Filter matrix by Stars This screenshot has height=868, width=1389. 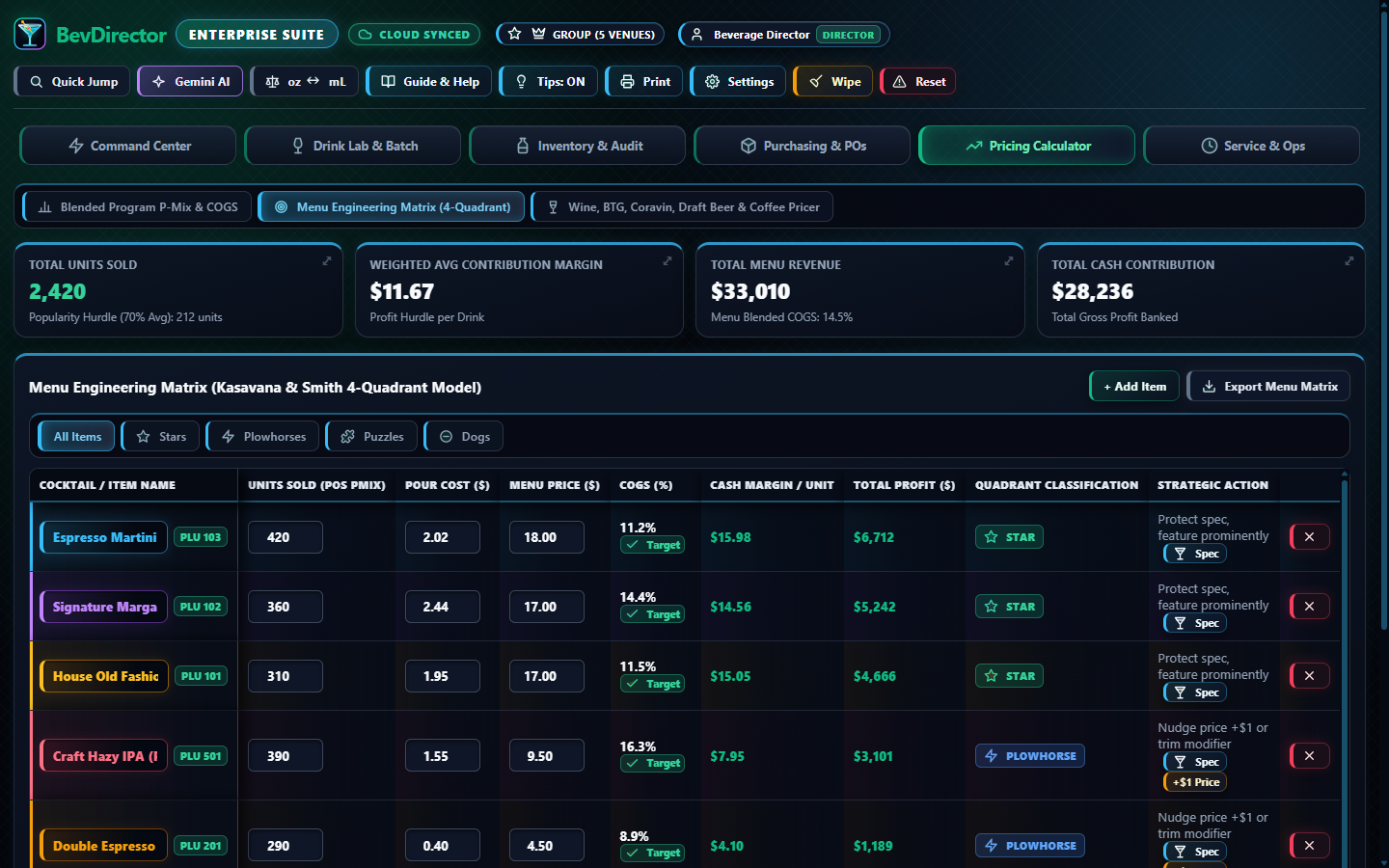[x=161, y=437]
